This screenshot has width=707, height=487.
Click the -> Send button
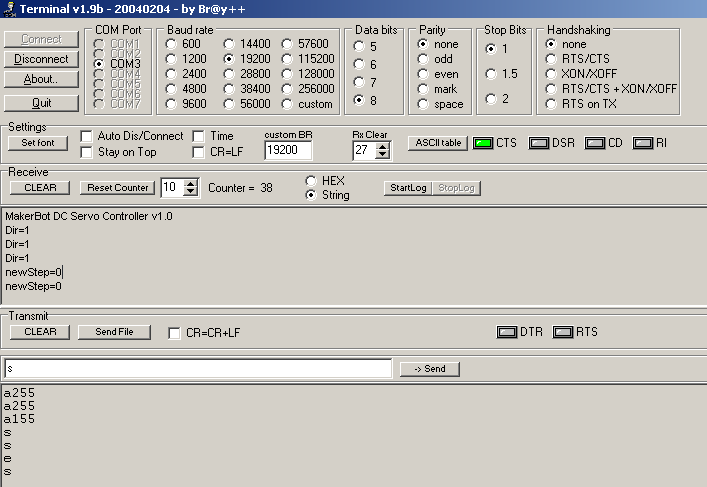point(429,369)
